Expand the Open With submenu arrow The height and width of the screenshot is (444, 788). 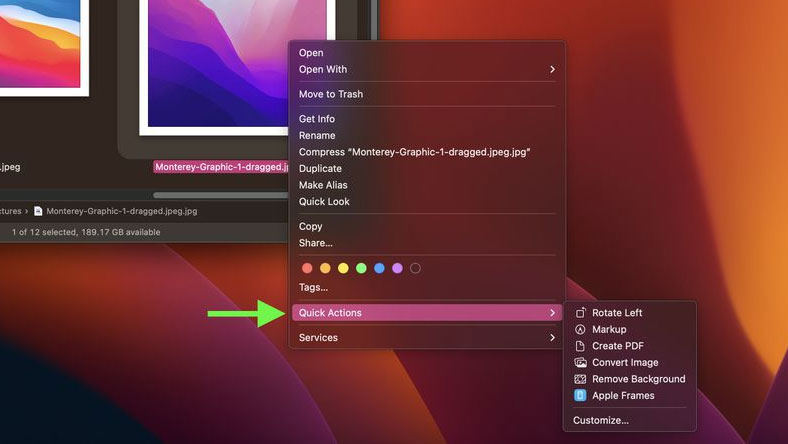click(x=552, y=69)
